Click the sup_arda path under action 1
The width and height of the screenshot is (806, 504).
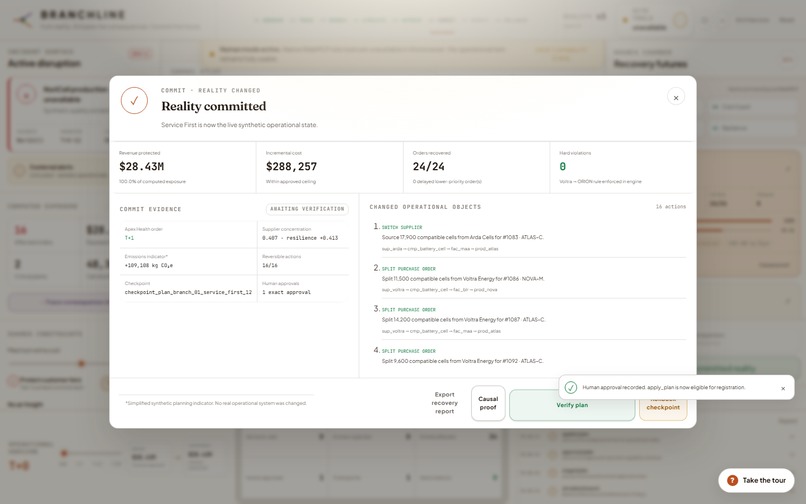439,249
